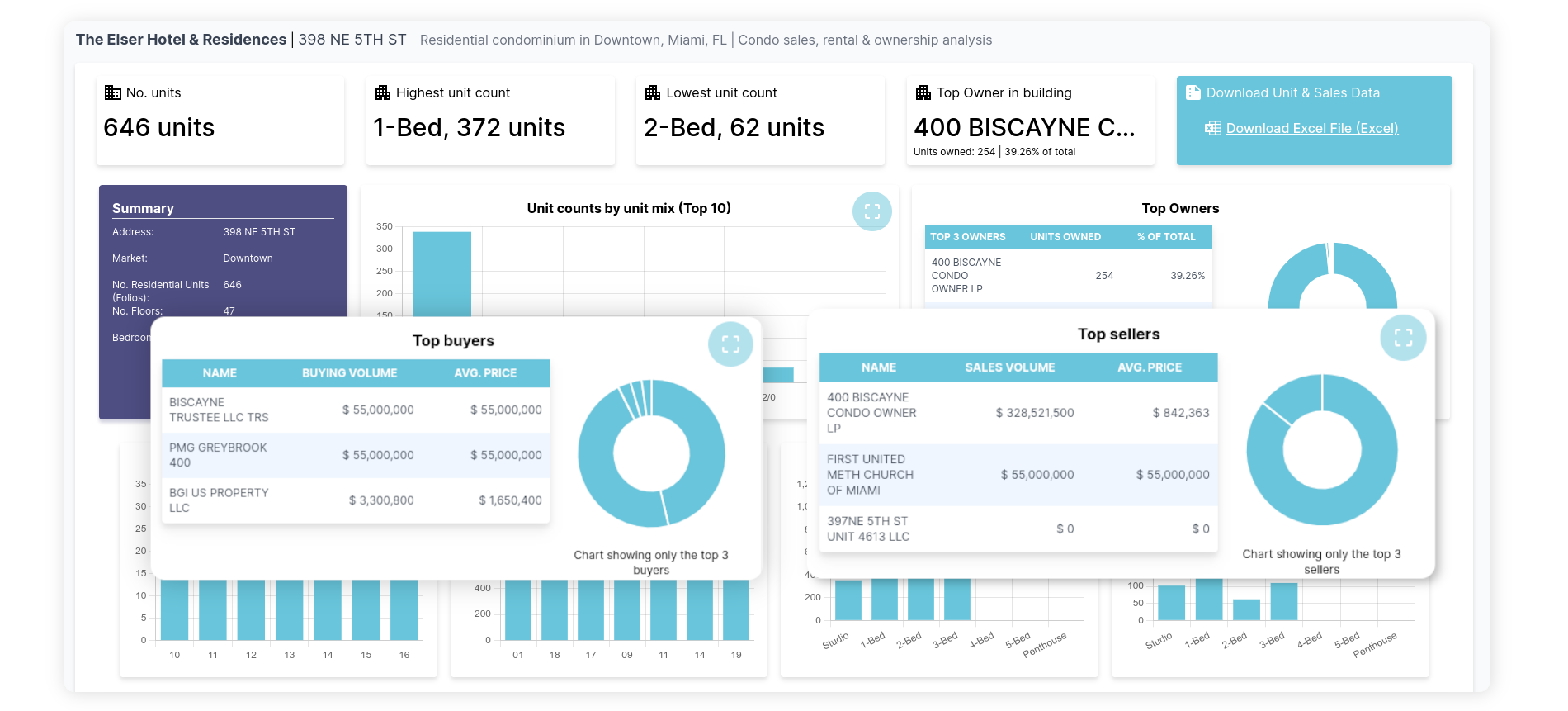Click the TOP 3 OWNERS column header

tap(968, 237)
